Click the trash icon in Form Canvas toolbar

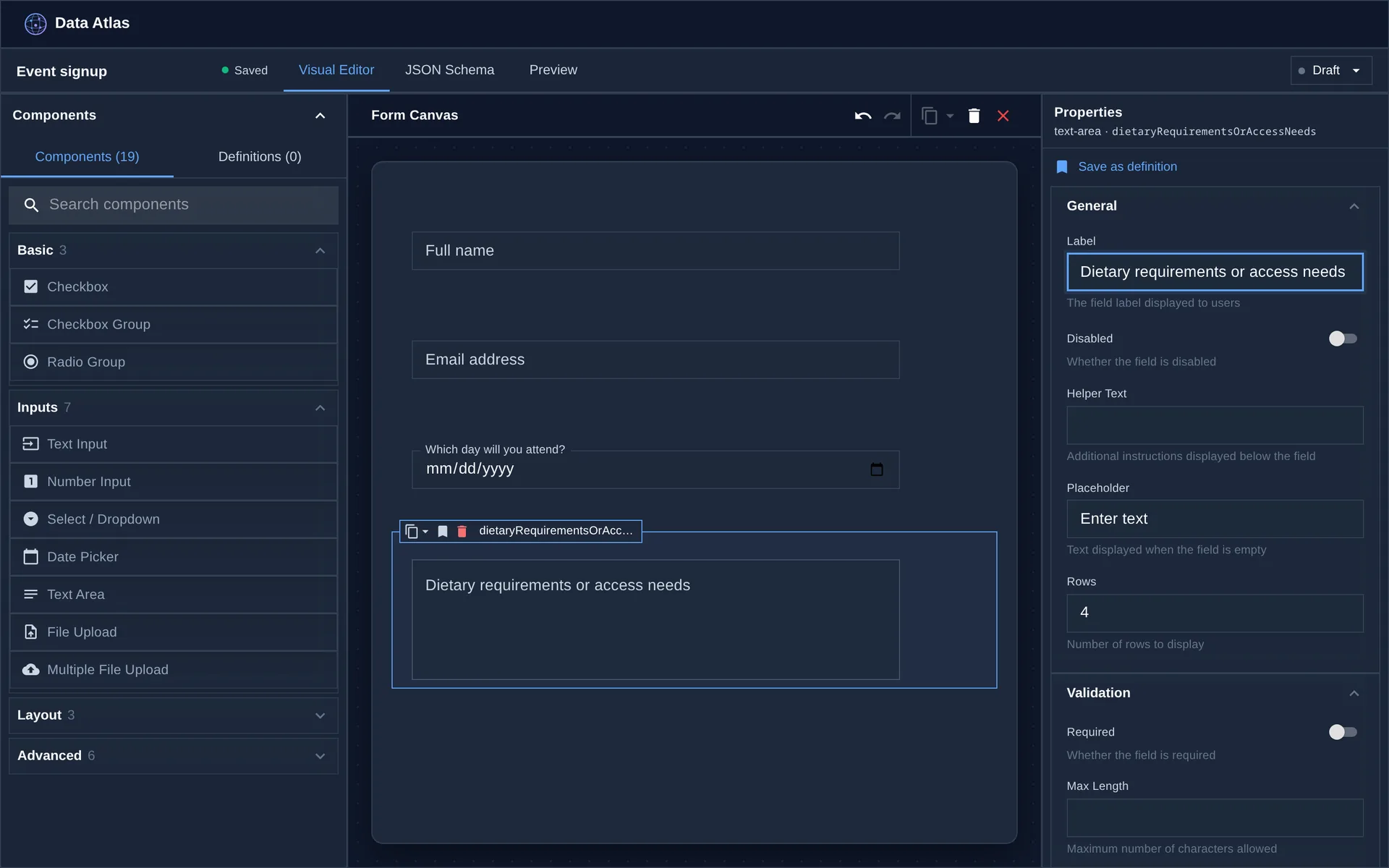[974, 116]
